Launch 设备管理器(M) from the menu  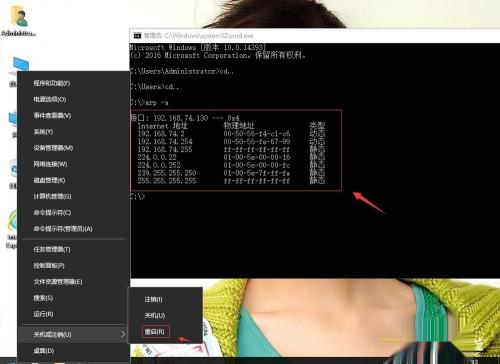click(53, 148)
